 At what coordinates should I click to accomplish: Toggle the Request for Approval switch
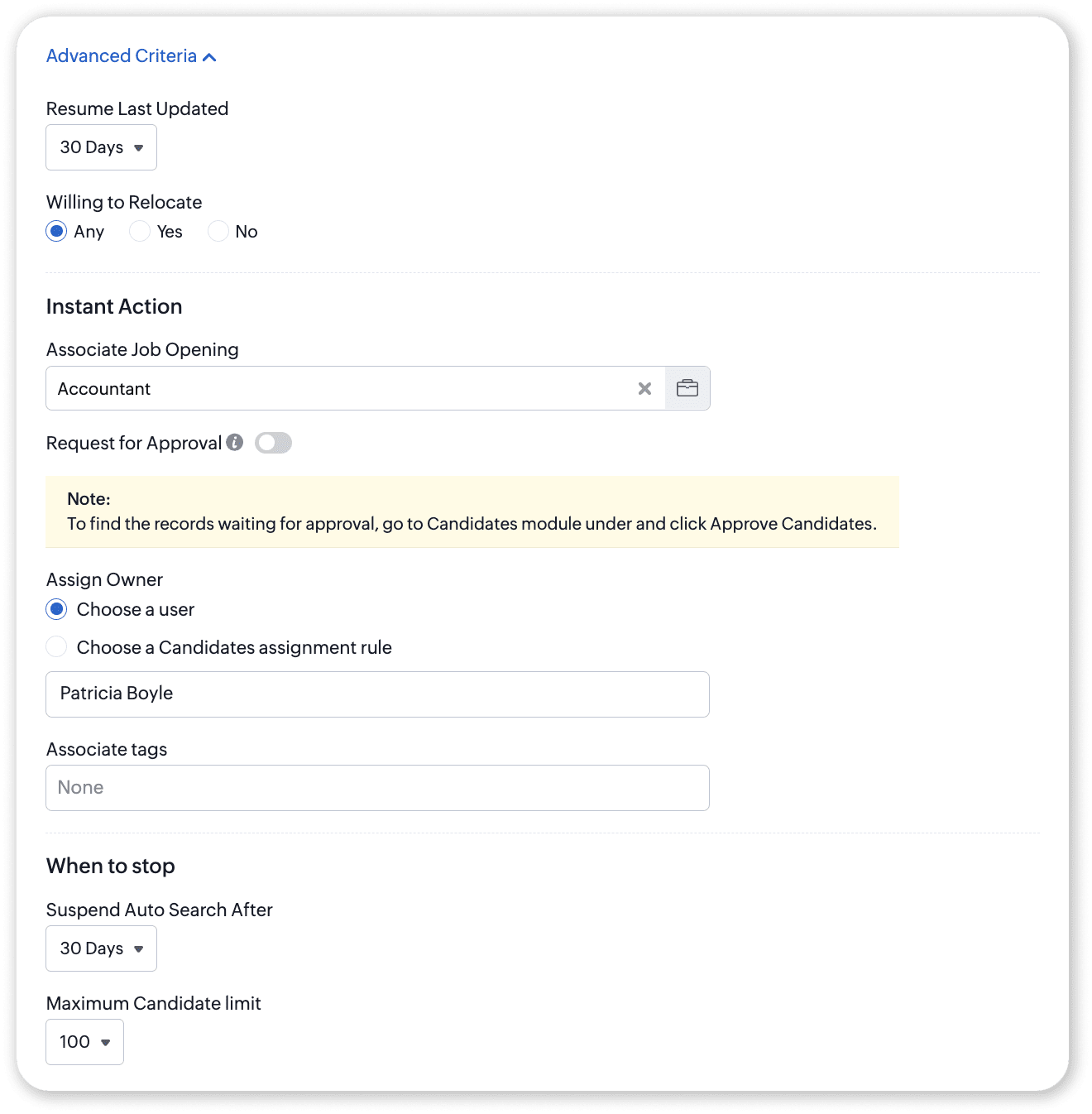tap(273, 443)
